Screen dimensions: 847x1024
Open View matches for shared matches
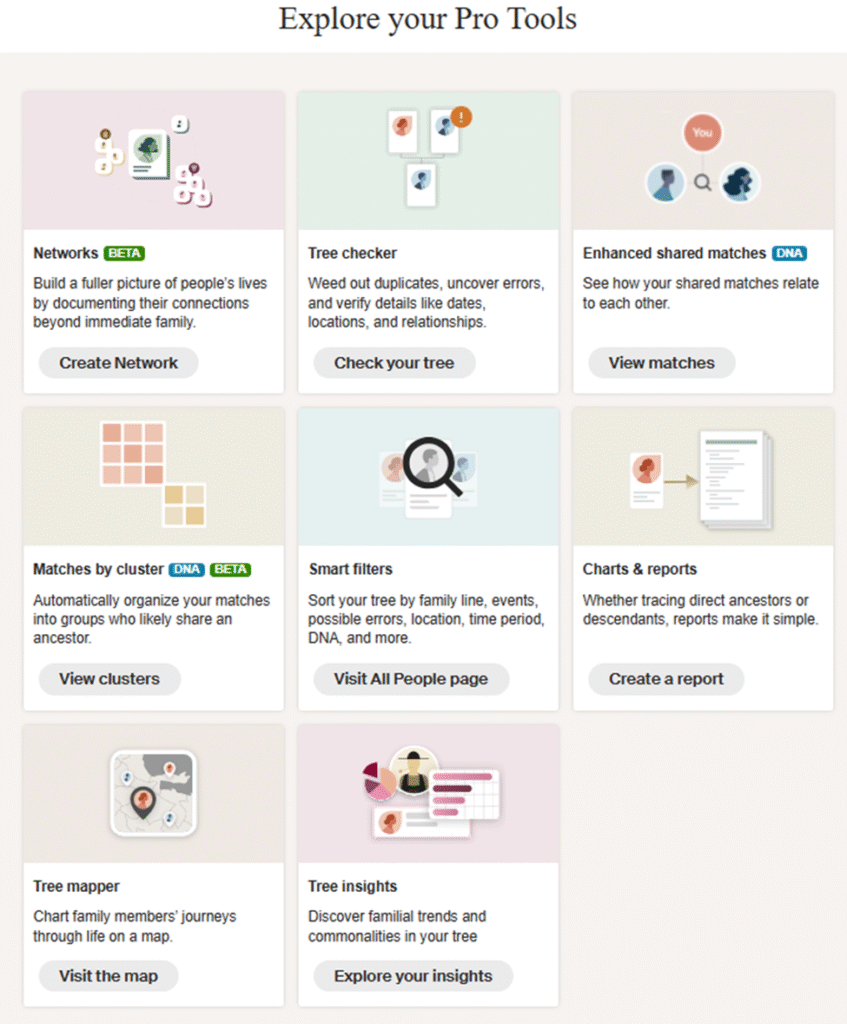tap(661, 363)
